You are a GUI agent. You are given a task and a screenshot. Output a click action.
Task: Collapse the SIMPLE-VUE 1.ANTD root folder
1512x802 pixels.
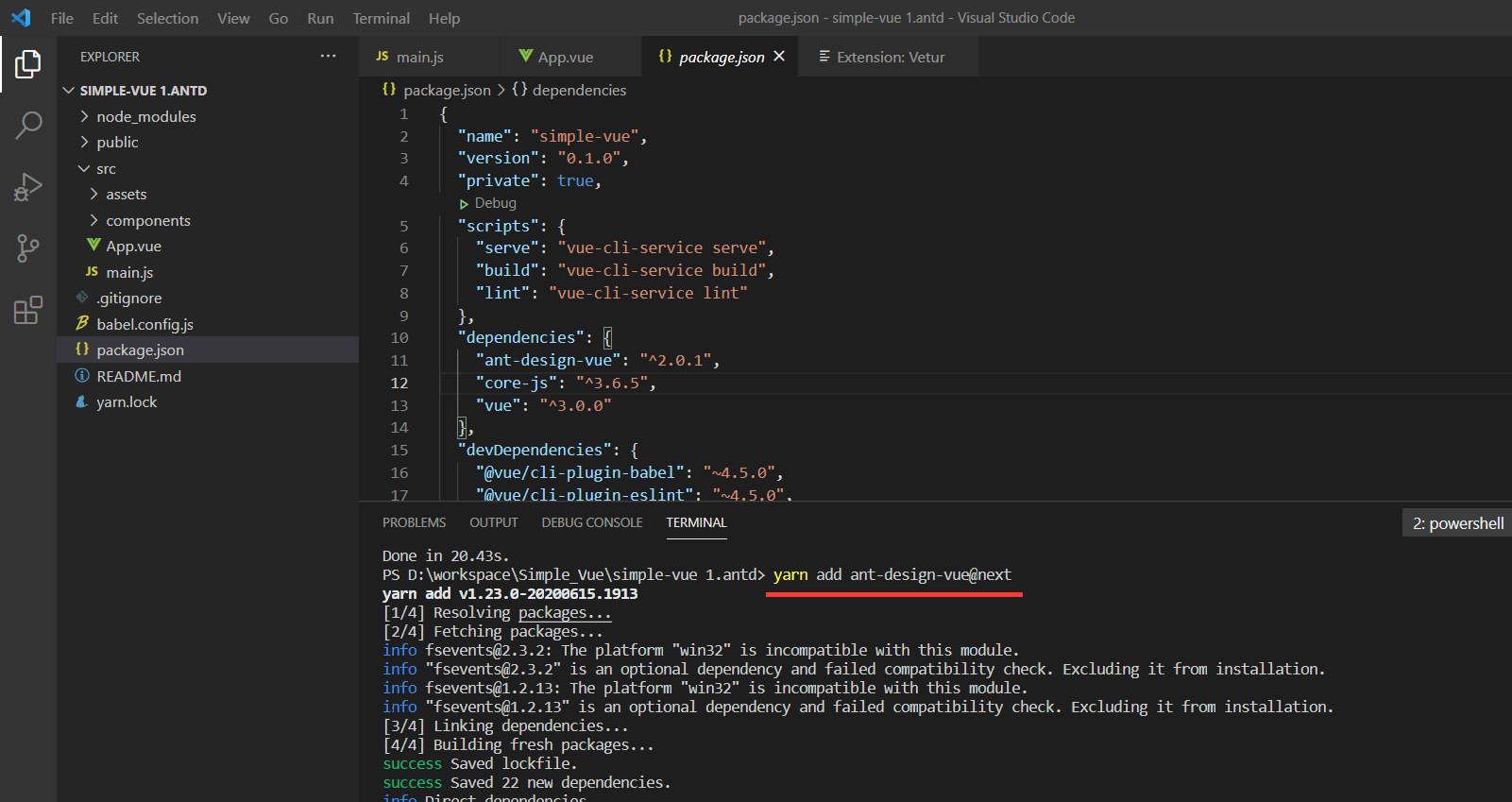tap(68, 91)
